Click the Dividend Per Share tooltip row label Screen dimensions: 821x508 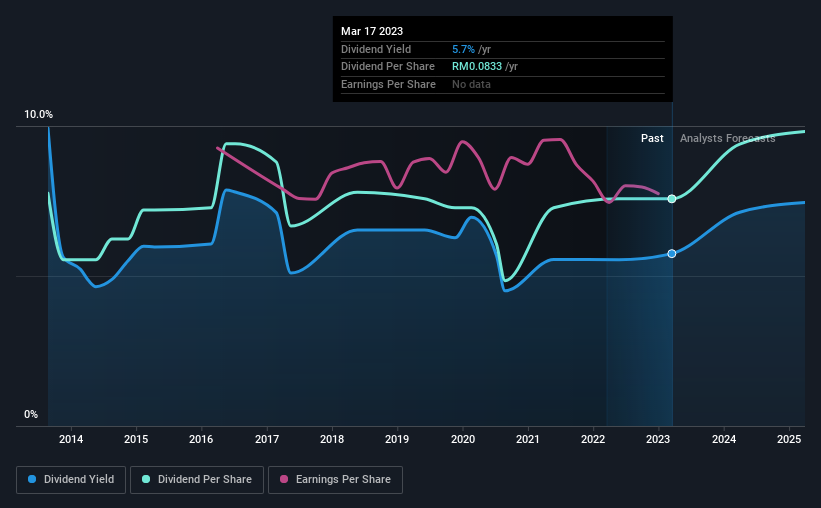388,67
